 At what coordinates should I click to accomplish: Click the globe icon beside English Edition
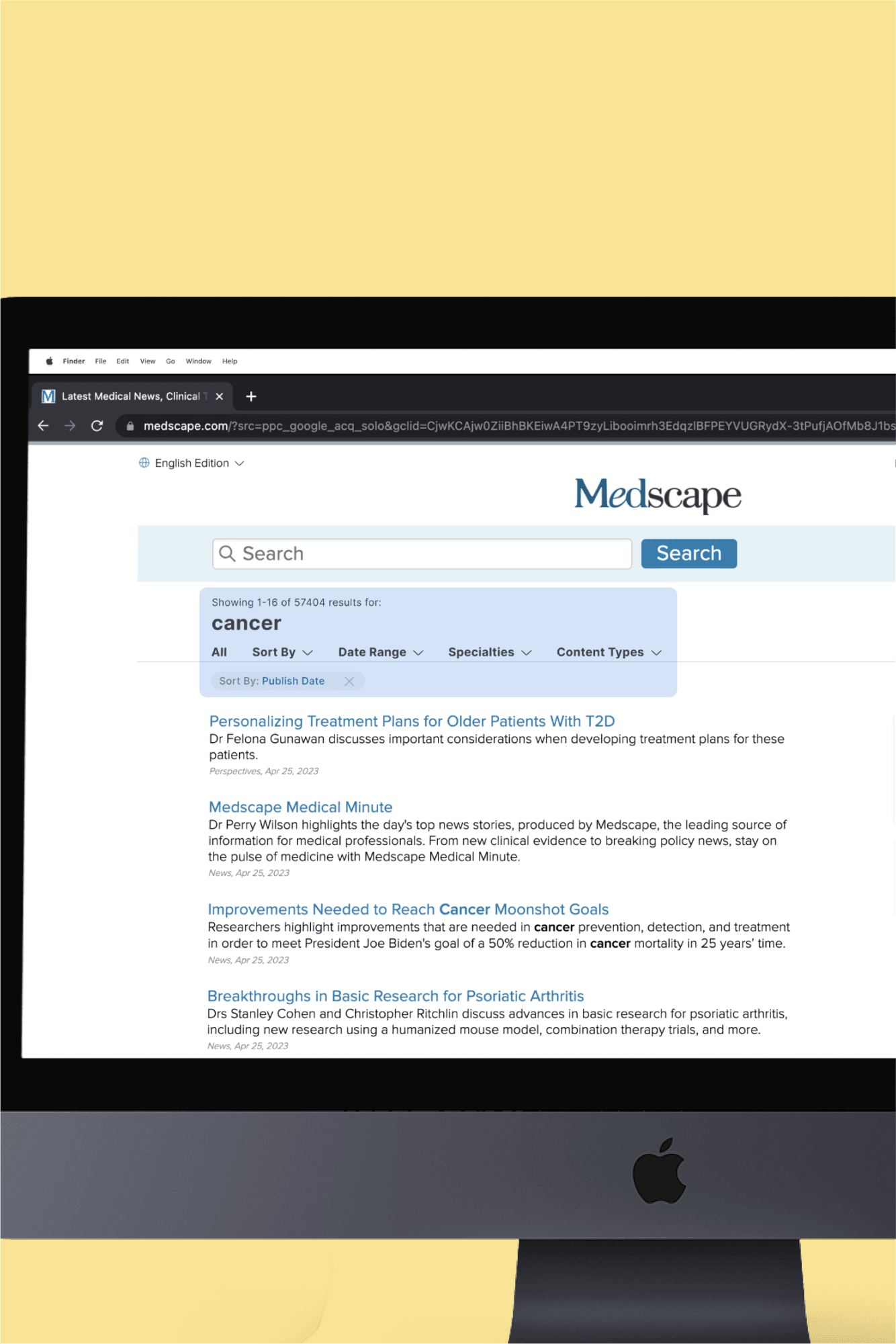144,463
